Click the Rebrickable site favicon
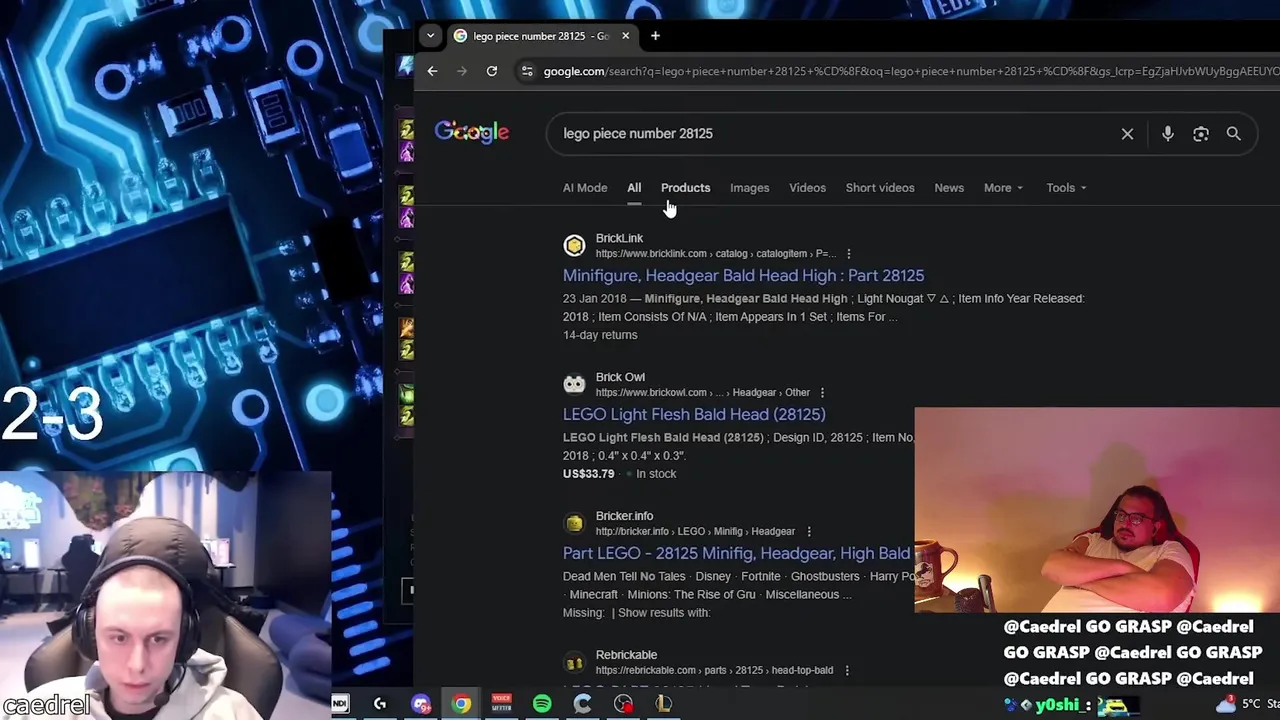Viewport: 1280px width, 720px height. tap(574, 662)
